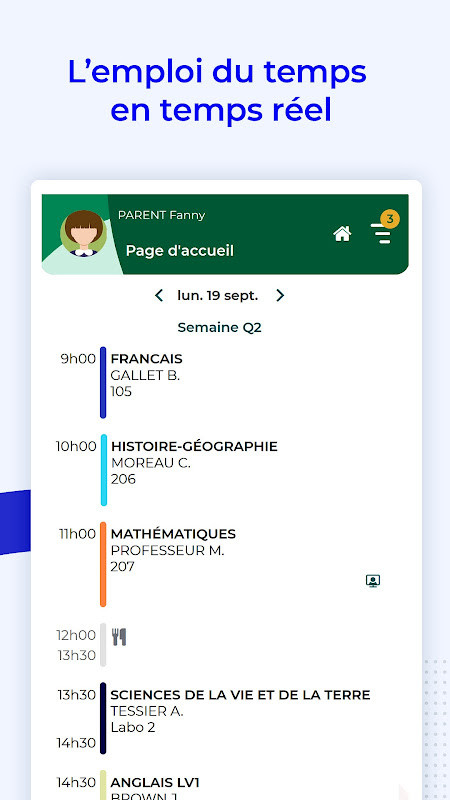
Task: Click the PARENT Fanny account name
Action: click(x=161, y=215)
